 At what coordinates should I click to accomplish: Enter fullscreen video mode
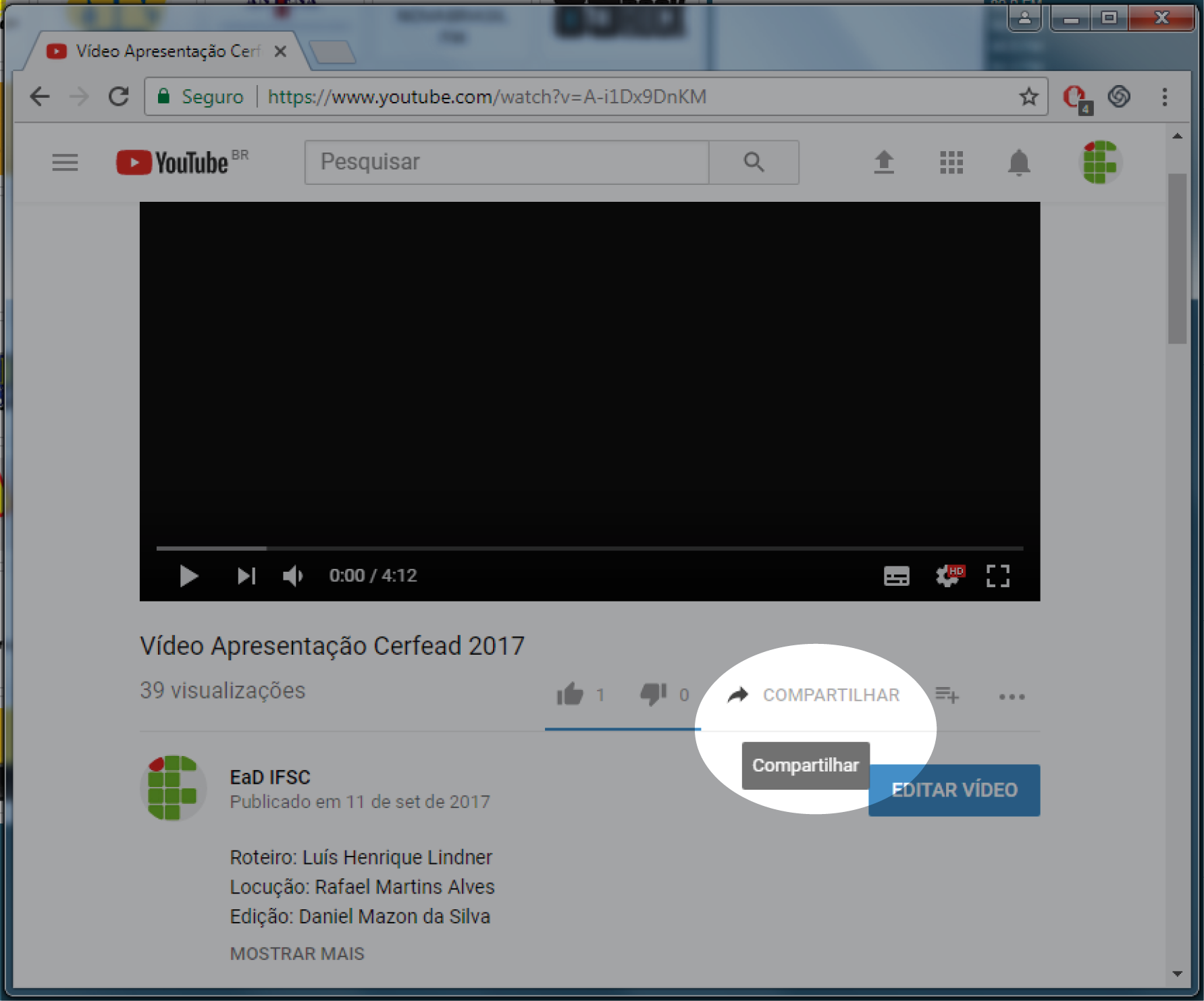pos(997,576)
